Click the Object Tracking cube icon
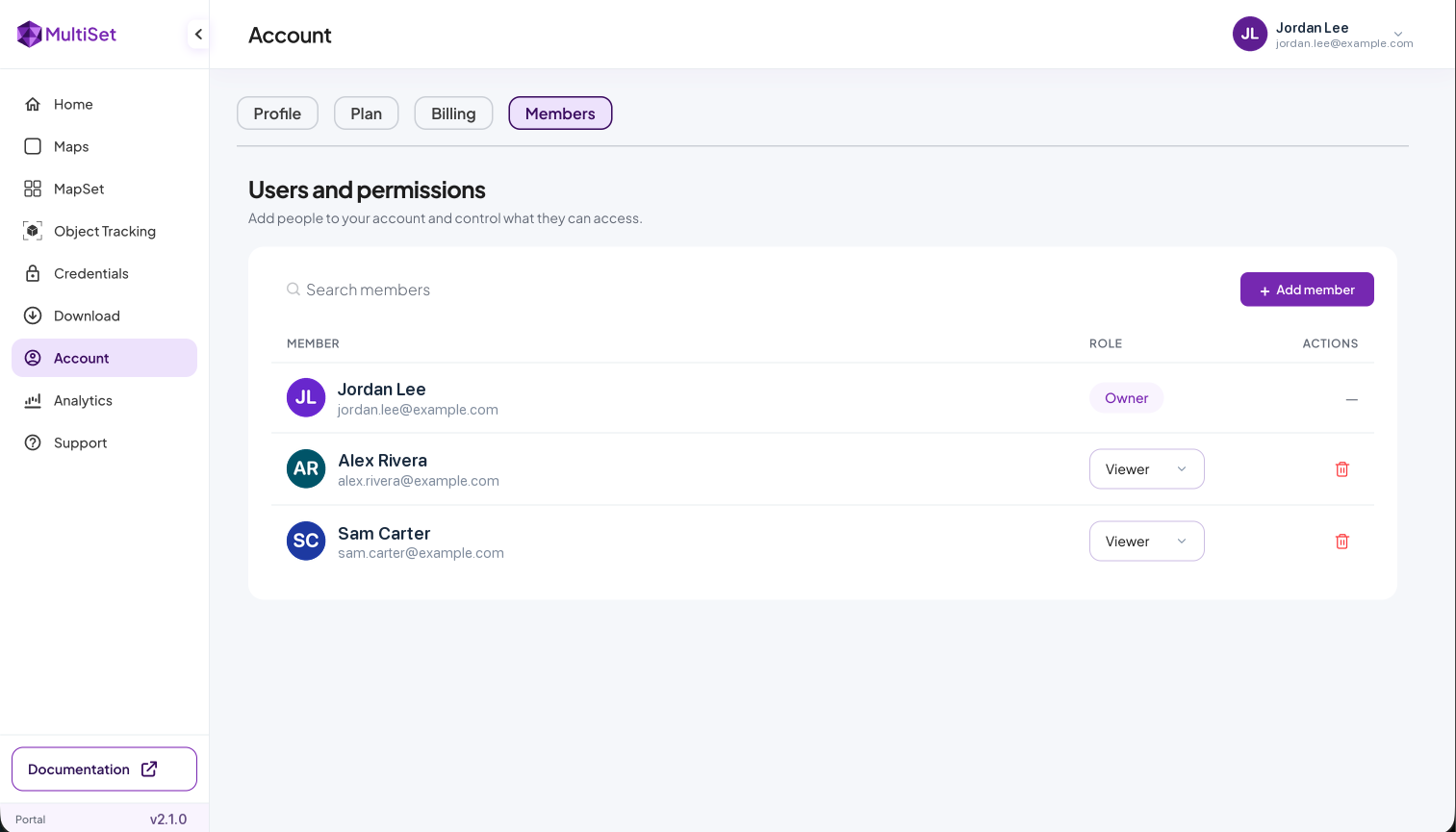The image size is (1456, 832). 33,231
